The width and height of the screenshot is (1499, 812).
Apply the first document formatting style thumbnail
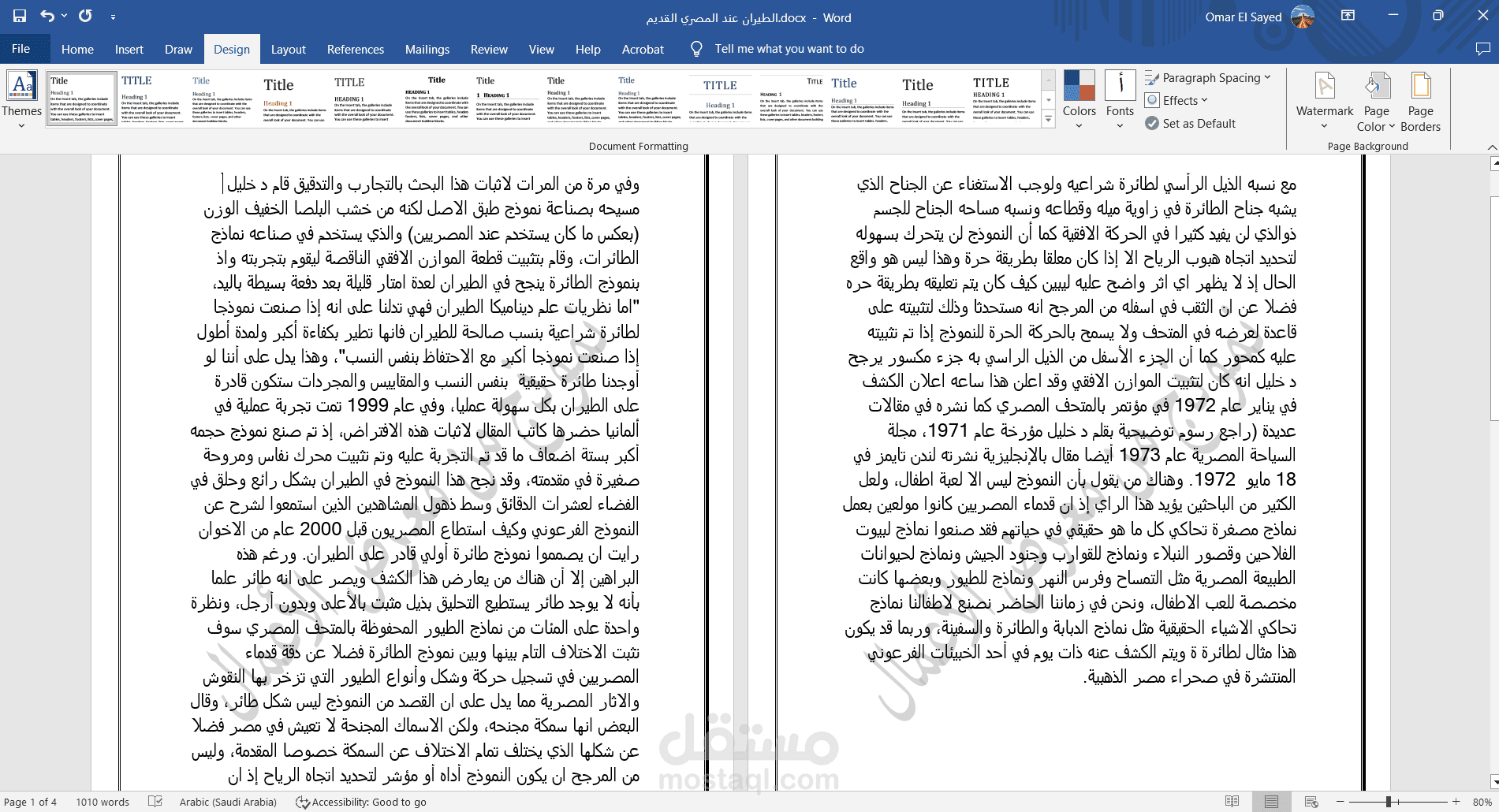(81, 99)
